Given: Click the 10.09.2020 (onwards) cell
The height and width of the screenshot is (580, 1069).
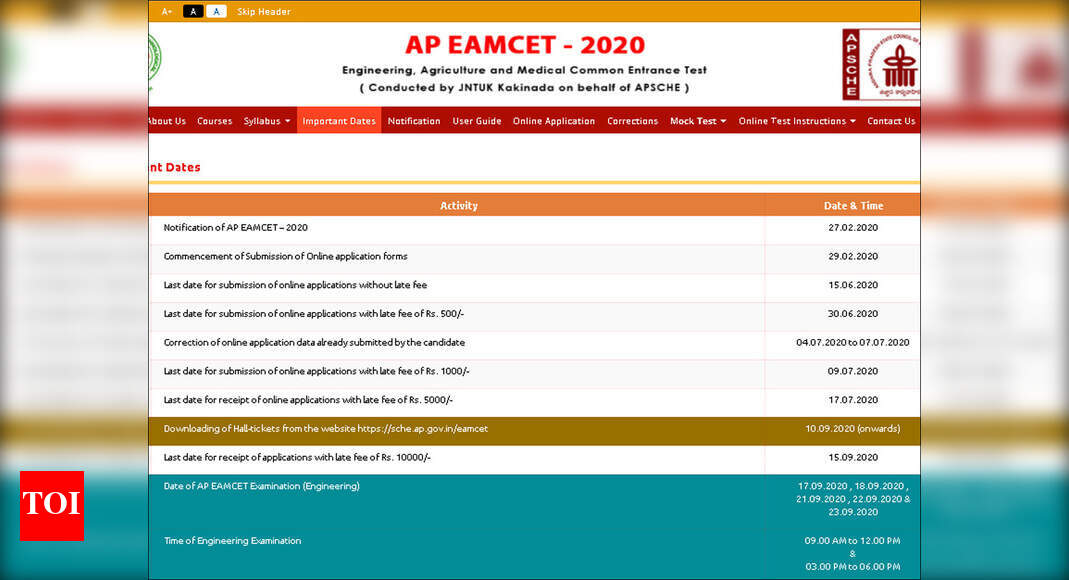Looking at the screenshot, I should pos(852,429).
